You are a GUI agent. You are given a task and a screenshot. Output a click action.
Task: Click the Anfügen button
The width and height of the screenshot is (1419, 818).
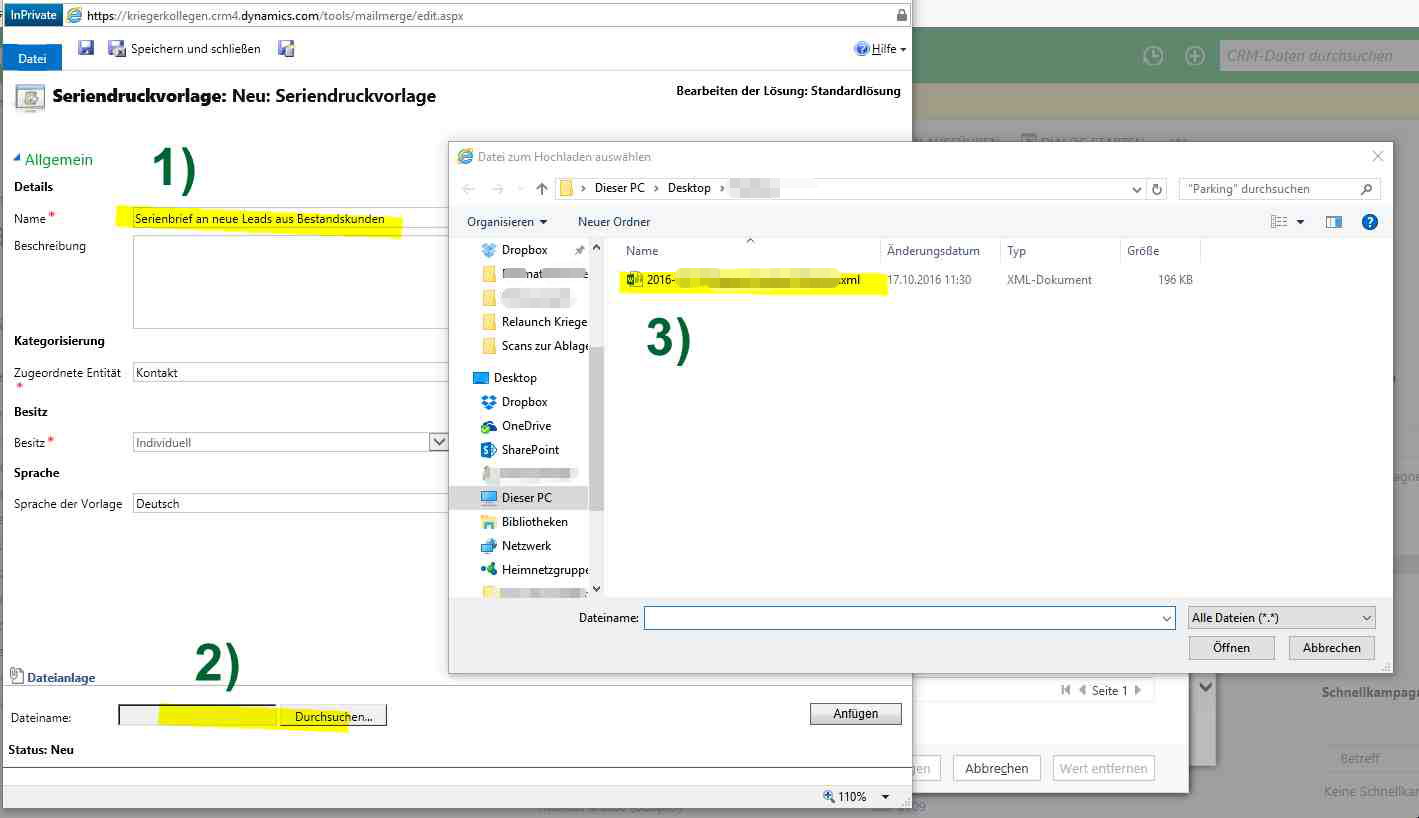point(855,713)
